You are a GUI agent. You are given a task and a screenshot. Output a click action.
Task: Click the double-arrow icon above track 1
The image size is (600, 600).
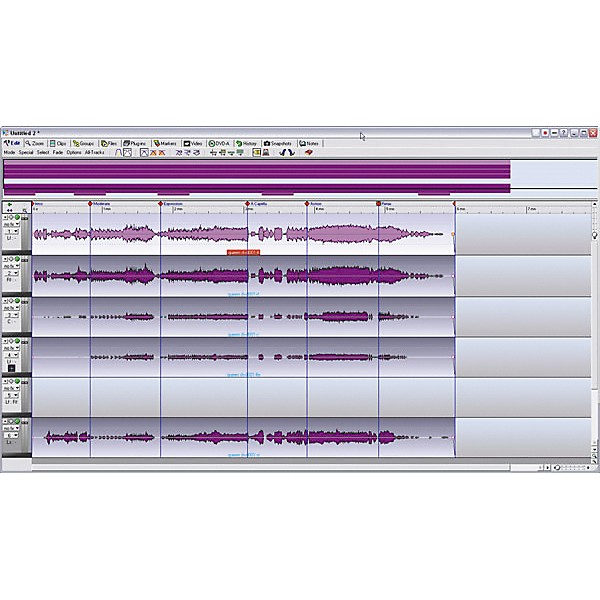point(10,211)
